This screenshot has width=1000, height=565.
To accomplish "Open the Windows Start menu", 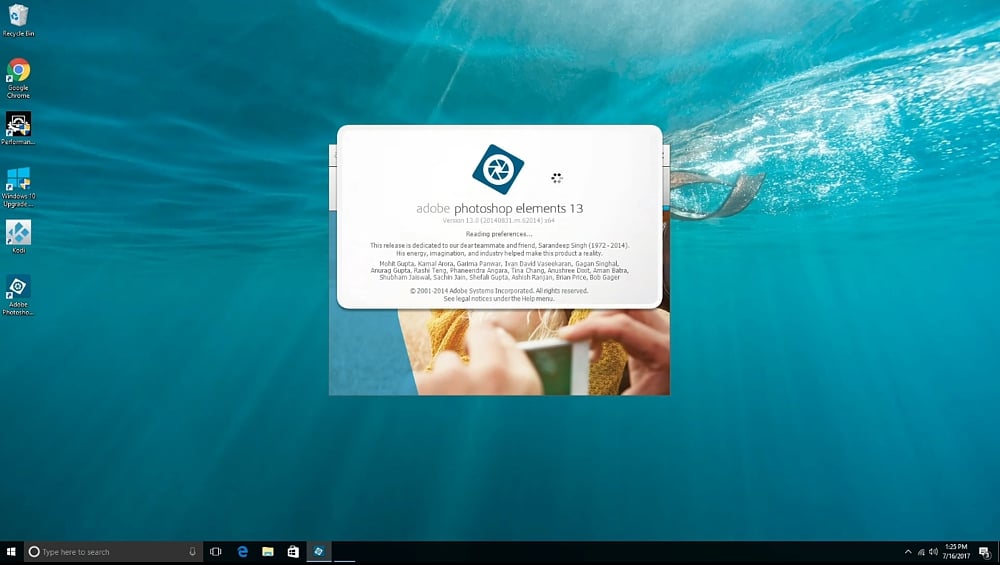I will pyautogui.click(x=11, y=552).
